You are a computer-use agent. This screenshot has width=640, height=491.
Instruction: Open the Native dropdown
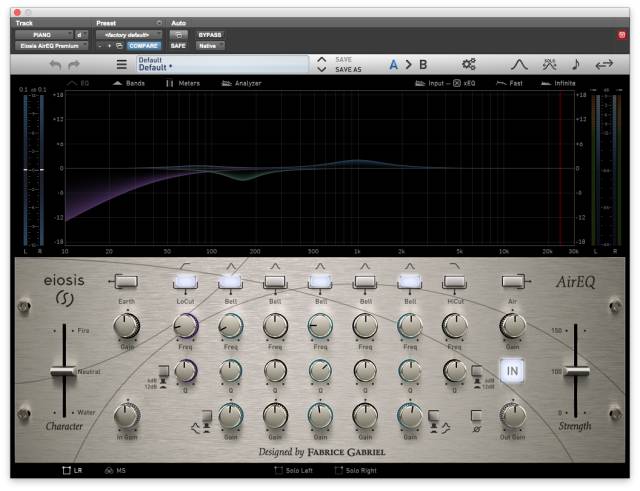pos(210,46)
